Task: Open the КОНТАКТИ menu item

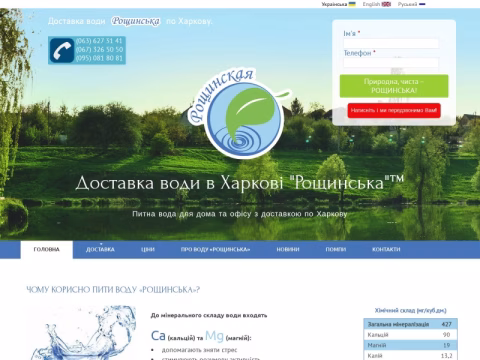Action: click(x=386, y=249)
